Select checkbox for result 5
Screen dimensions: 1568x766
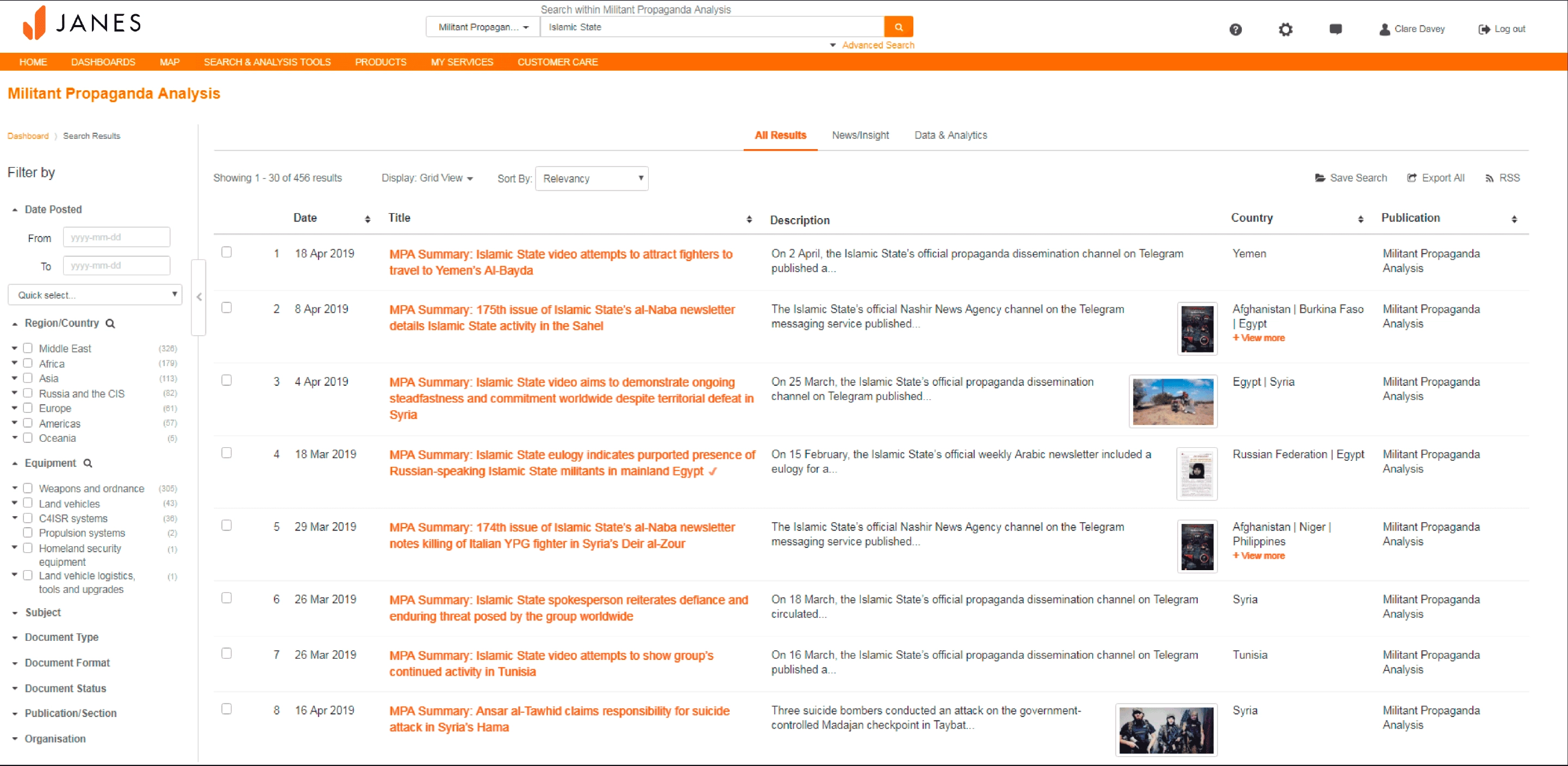226,526
